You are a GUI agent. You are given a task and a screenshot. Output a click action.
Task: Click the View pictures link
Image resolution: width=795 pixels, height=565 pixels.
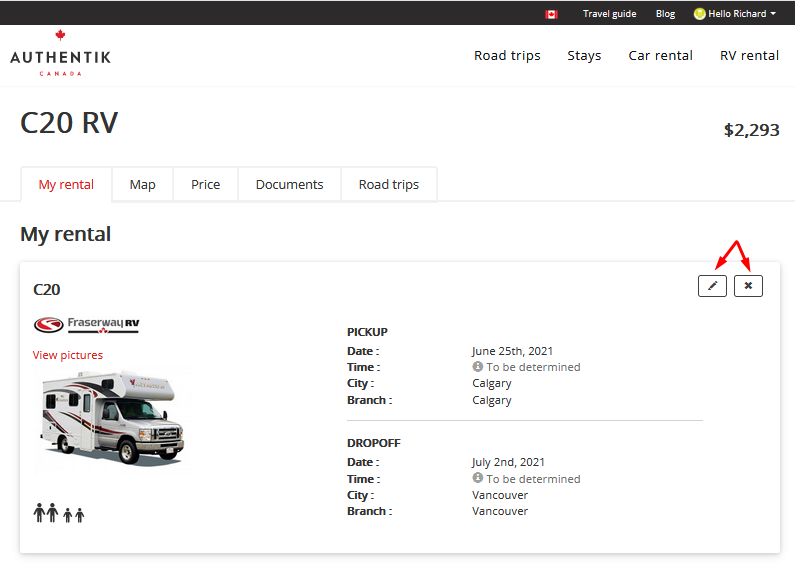[x=67, y=355]
